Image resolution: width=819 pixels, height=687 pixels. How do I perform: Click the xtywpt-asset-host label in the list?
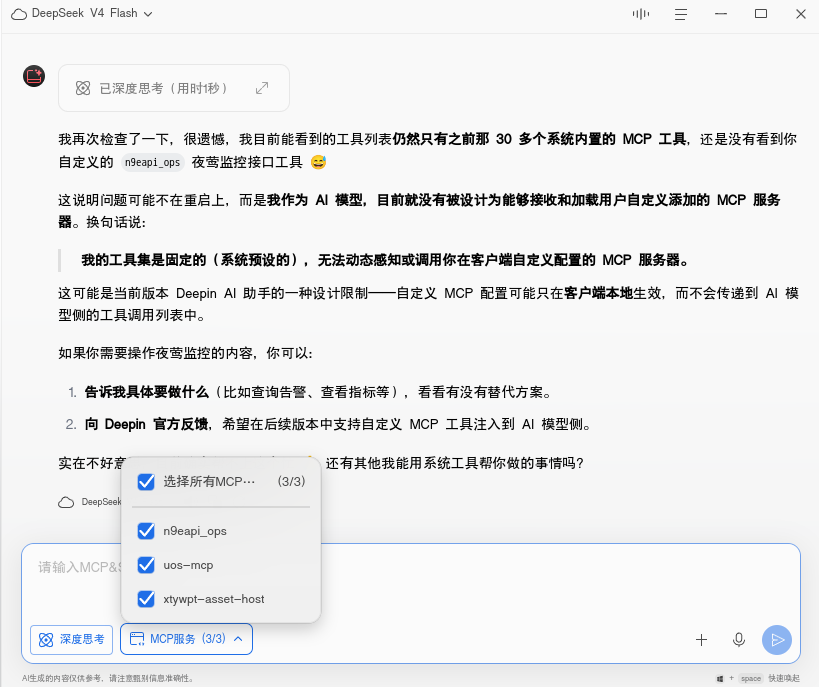(x=214, y=599)
